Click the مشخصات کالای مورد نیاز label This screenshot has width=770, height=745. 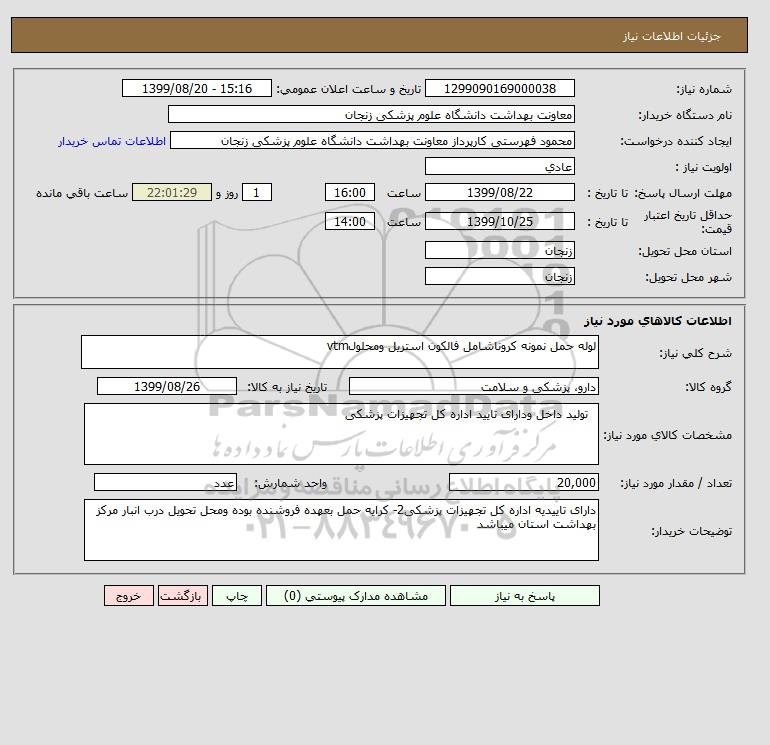tap(667, 435)
